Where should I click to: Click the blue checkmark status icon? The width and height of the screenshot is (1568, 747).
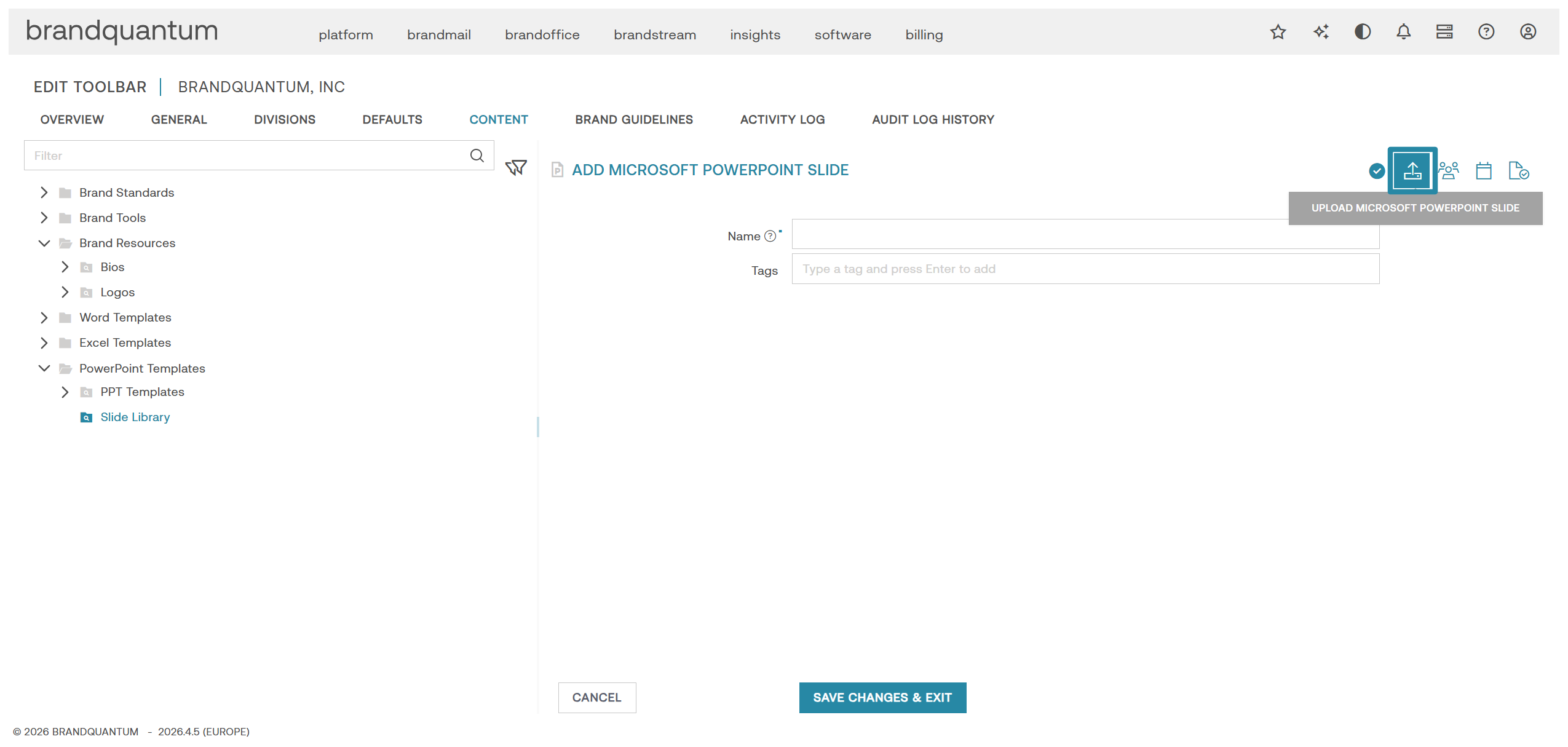1377,171
